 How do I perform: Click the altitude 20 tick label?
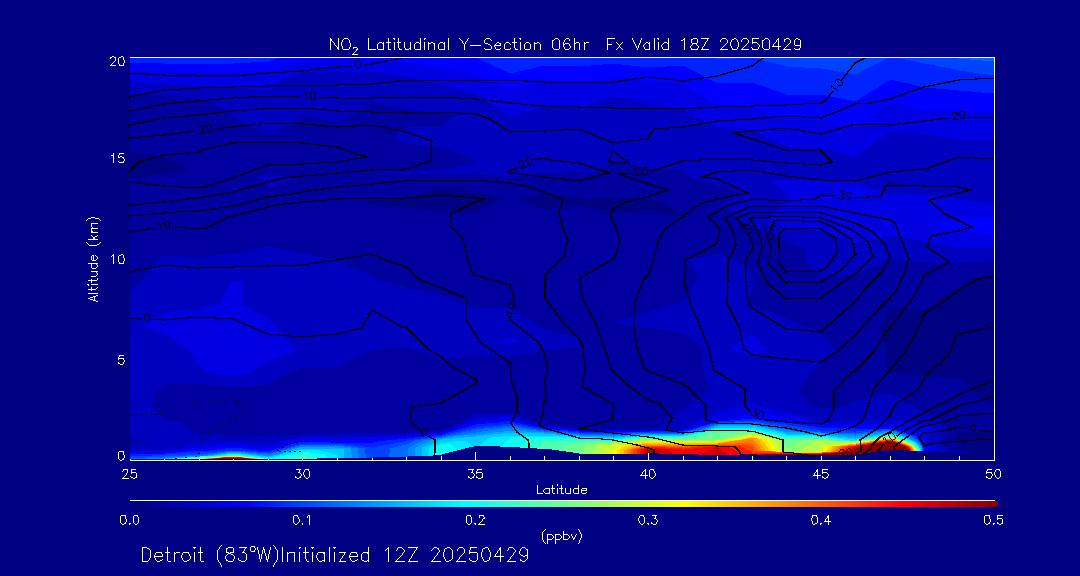pyautogui.click(x=117, y=61)
